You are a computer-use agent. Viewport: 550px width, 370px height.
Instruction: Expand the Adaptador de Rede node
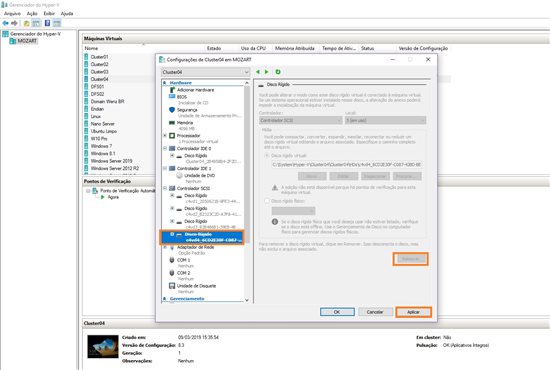165,247
